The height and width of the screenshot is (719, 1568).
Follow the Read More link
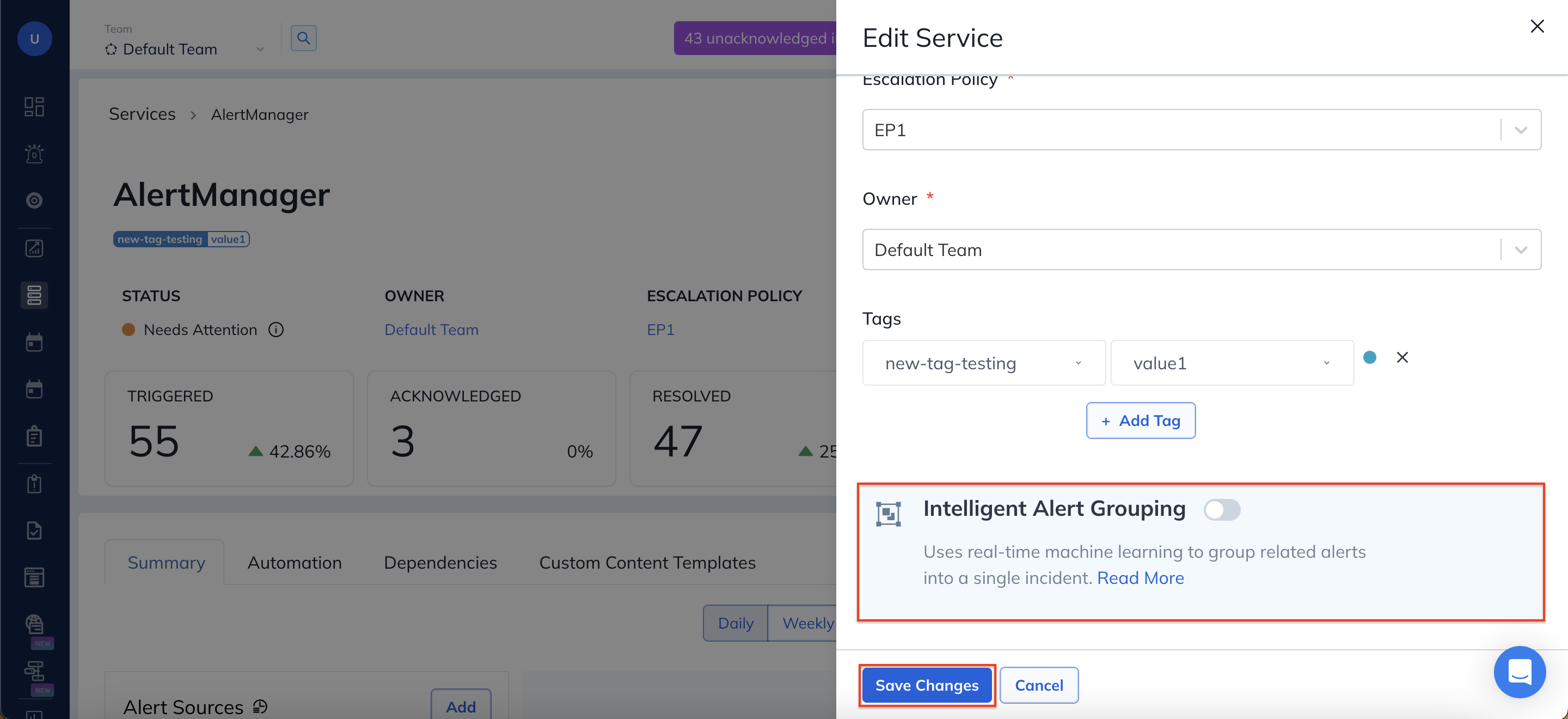[1140, 578]
